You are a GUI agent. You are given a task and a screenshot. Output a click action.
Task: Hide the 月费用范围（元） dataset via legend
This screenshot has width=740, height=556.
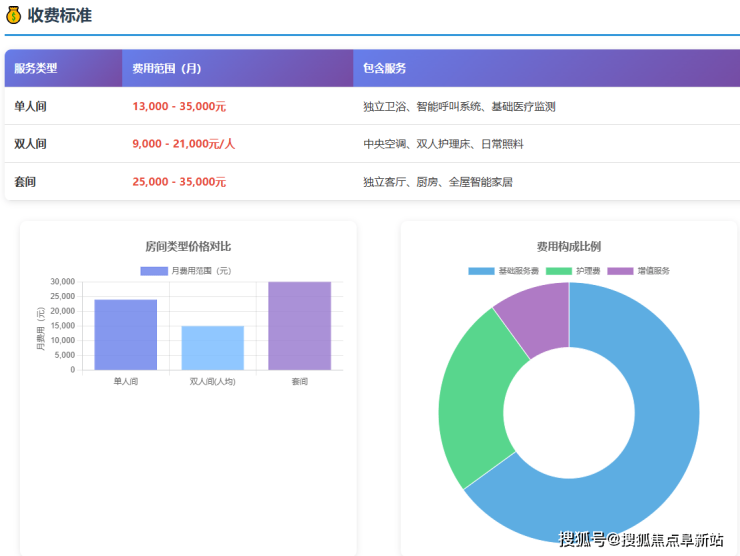click(186, 271)
